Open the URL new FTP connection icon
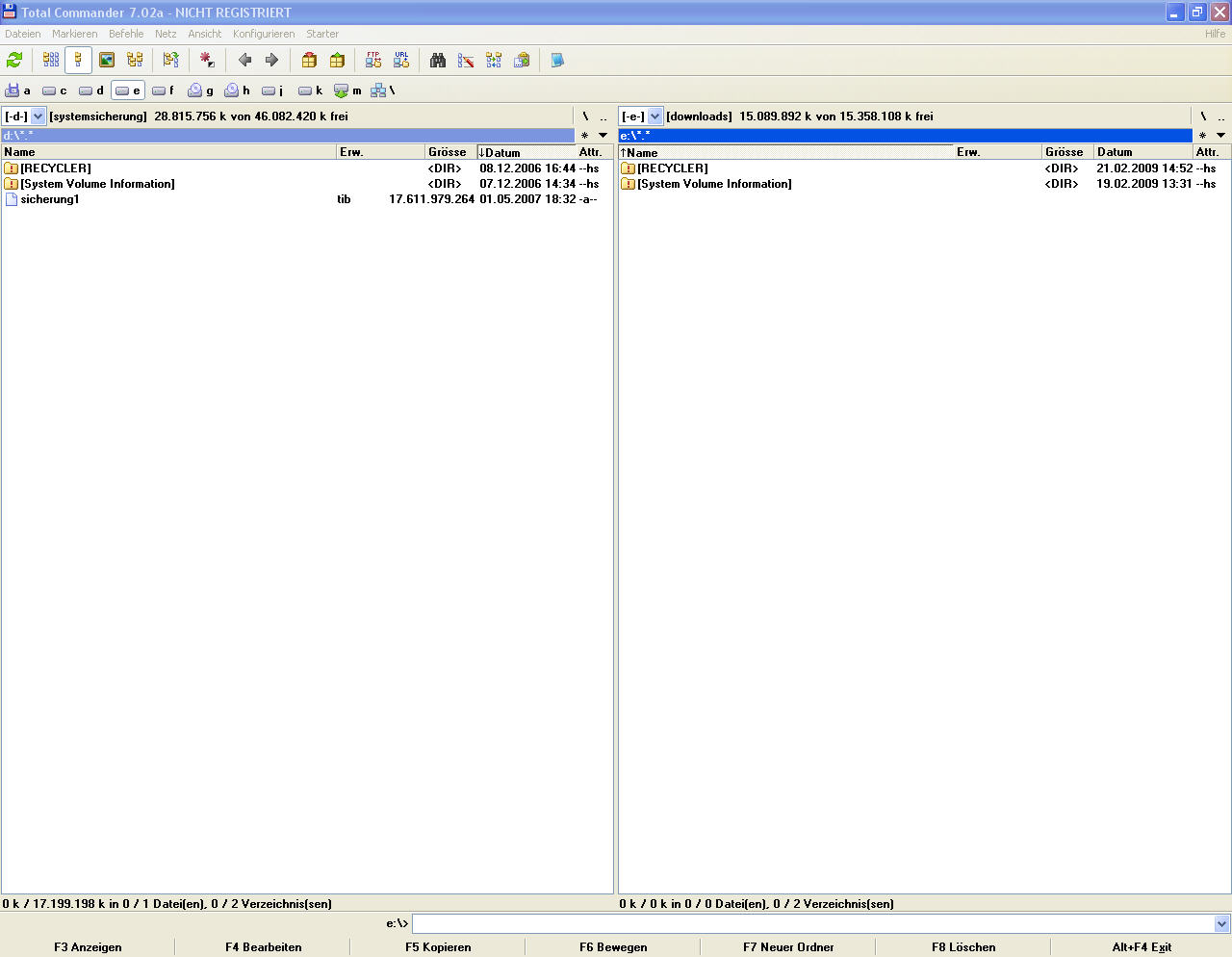Image resolution: width=1232 pixels, height=957 pixels. point(401,60)
